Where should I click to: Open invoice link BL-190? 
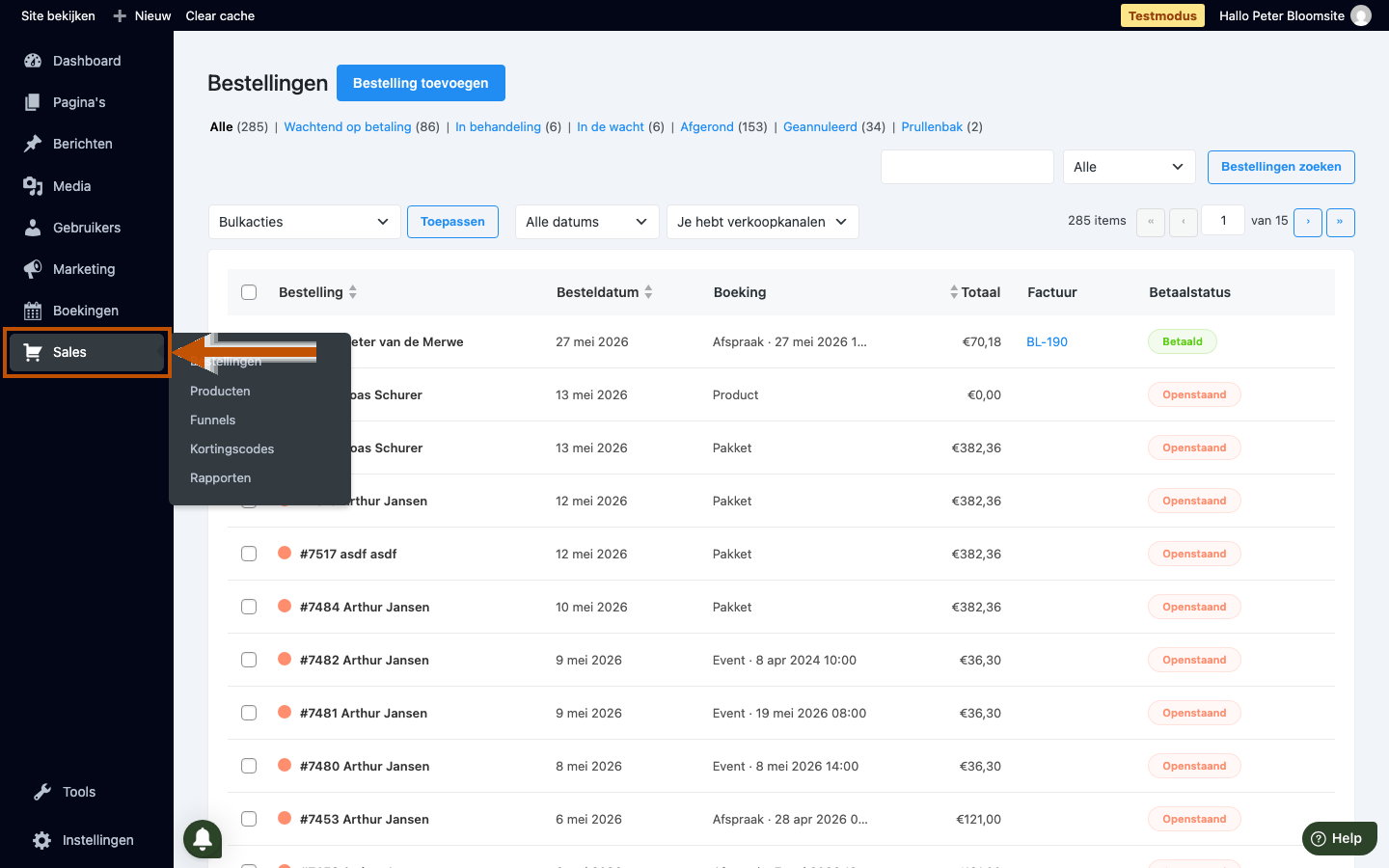point(1047,341)
